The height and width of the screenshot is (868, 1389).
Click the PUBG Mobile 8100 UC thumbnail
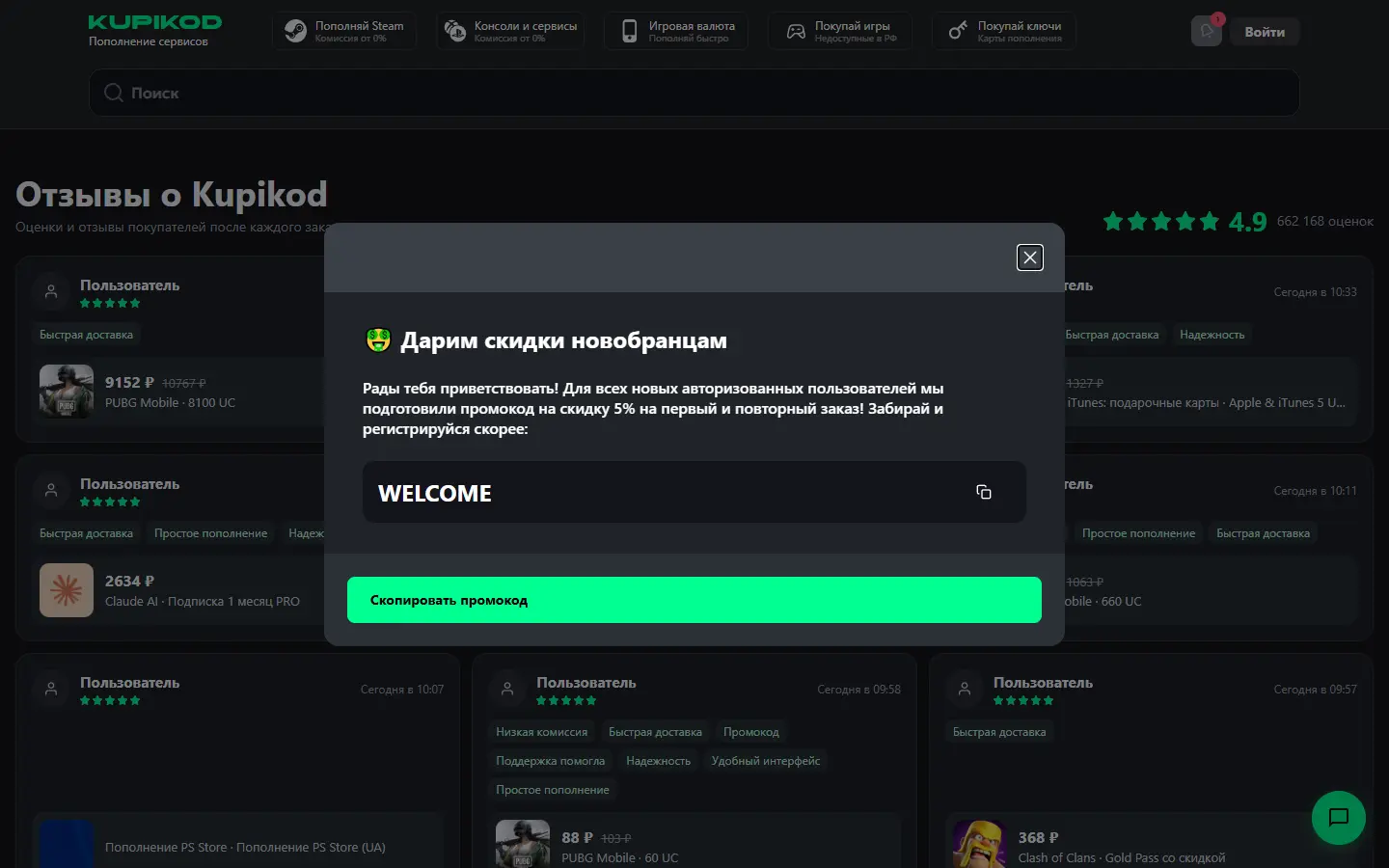(x=67, y=392)
